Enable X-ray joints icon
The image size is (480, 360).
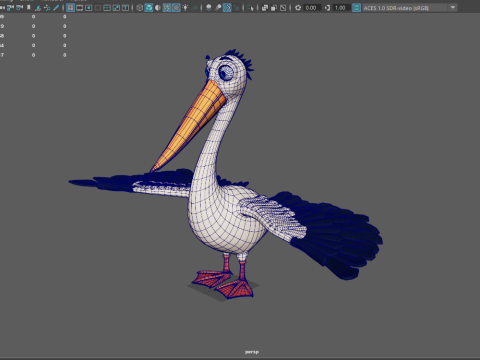point(283,8)
